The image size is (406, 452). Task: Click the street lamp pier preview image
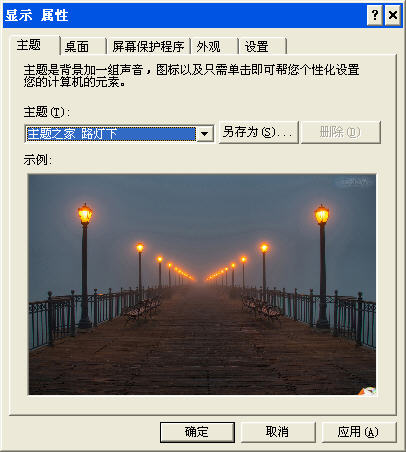(x=202, y=284)
